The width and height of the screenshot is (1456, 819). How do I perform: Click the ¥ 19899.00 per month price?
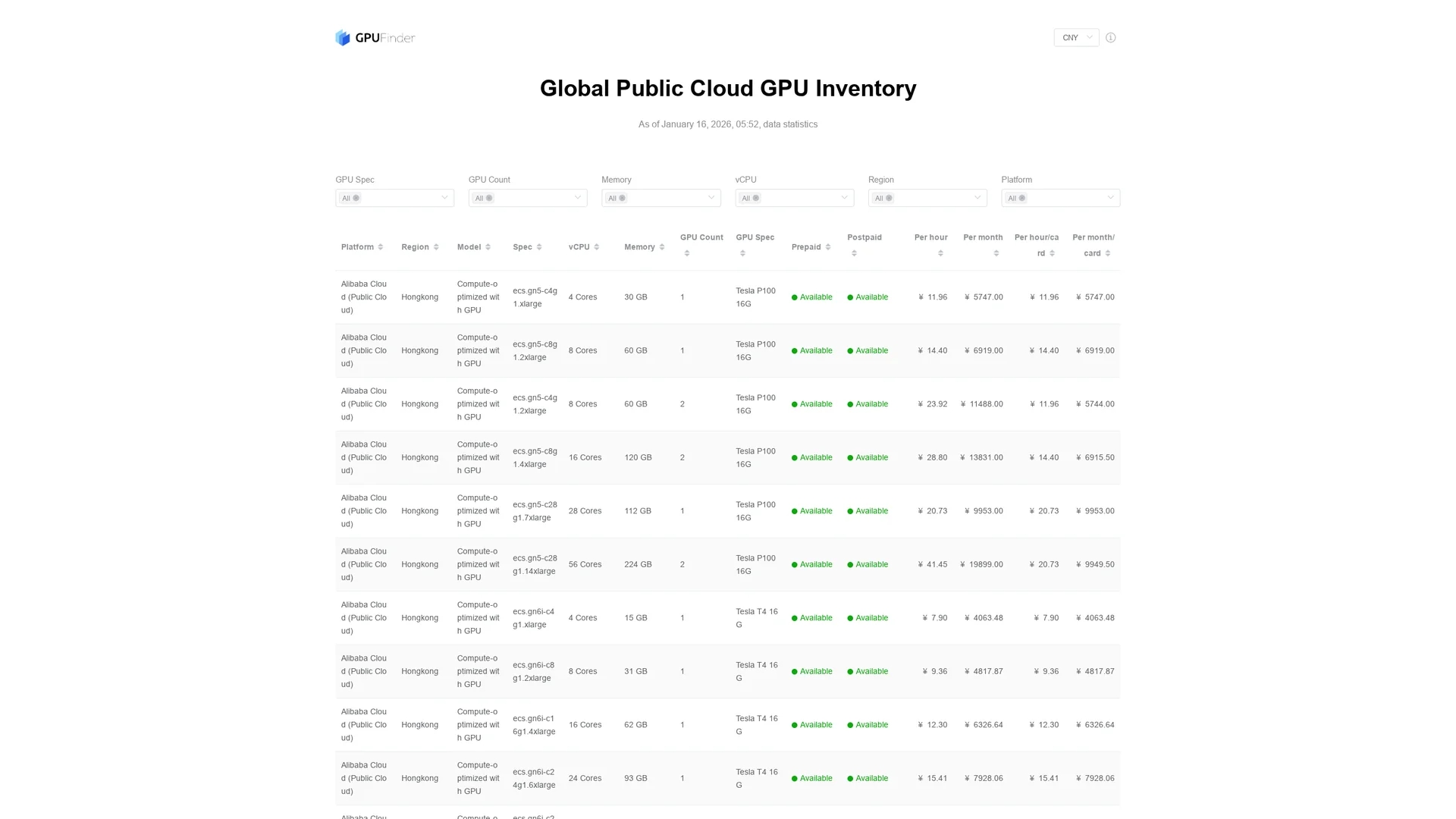tap(981, 564)
